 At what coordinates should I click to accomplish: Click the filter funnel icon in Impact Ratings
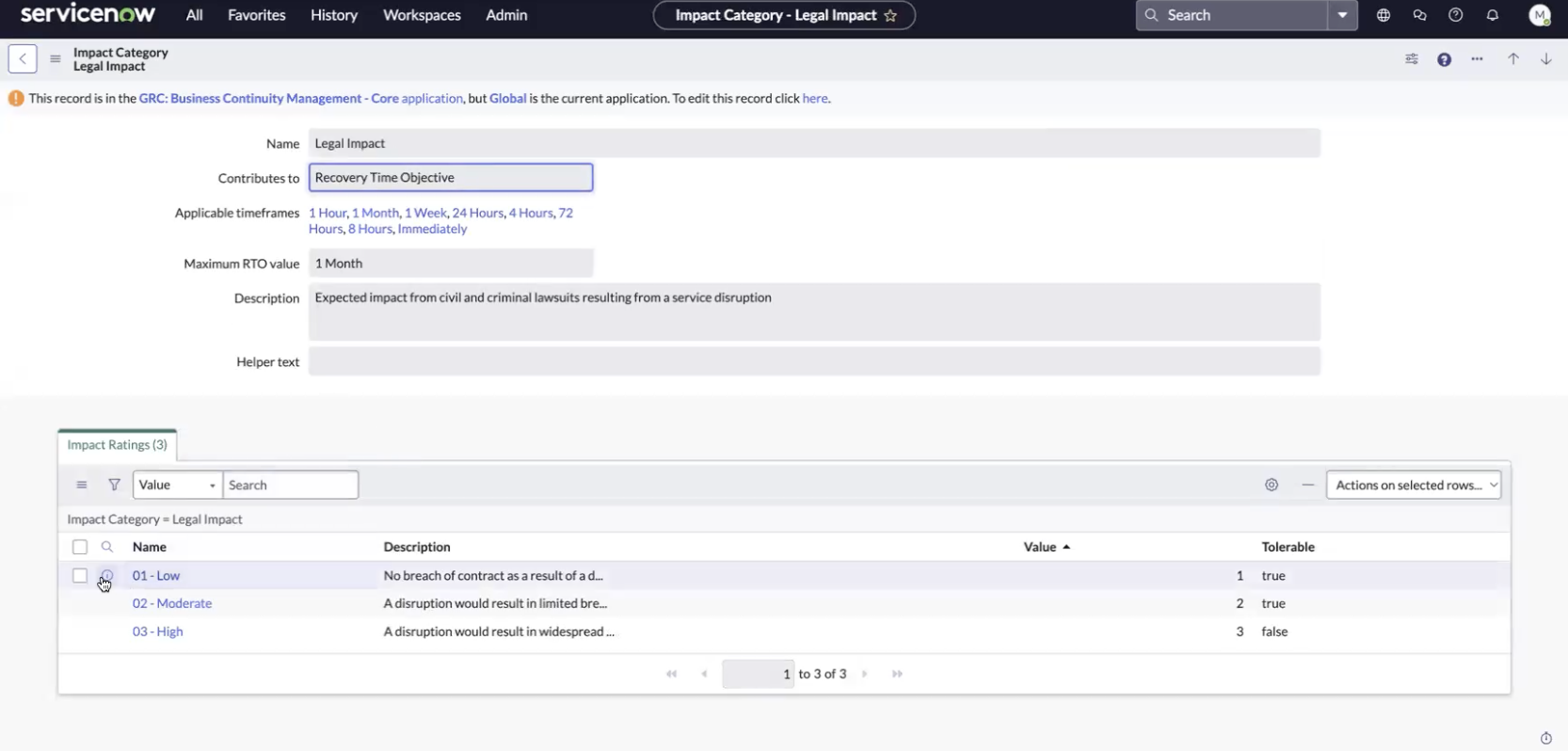click(114, 485)
